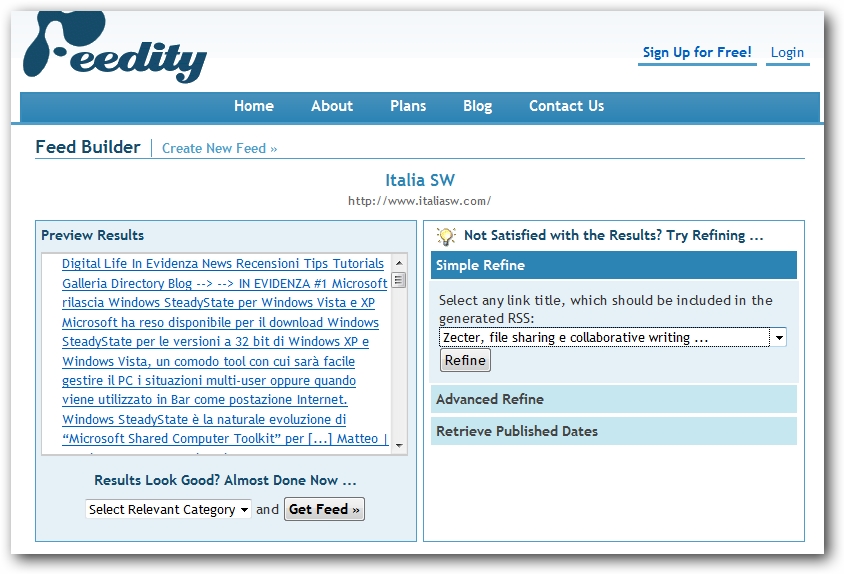Click the preview list scrollbar thumb
Screen dimensions: 844x574
tap(399, 280)
